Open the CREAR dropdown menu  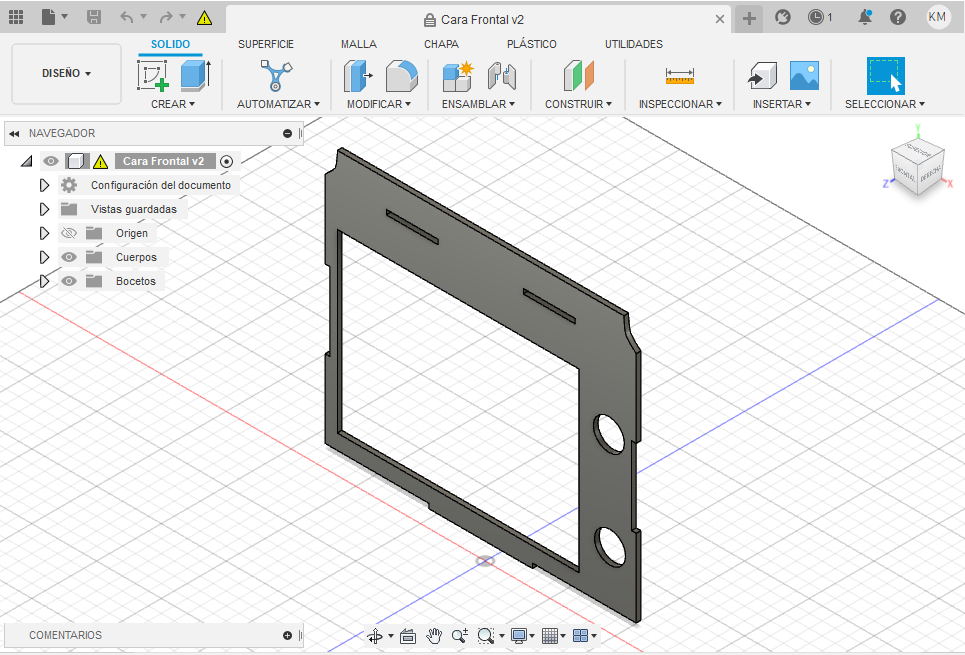point(173,104)
